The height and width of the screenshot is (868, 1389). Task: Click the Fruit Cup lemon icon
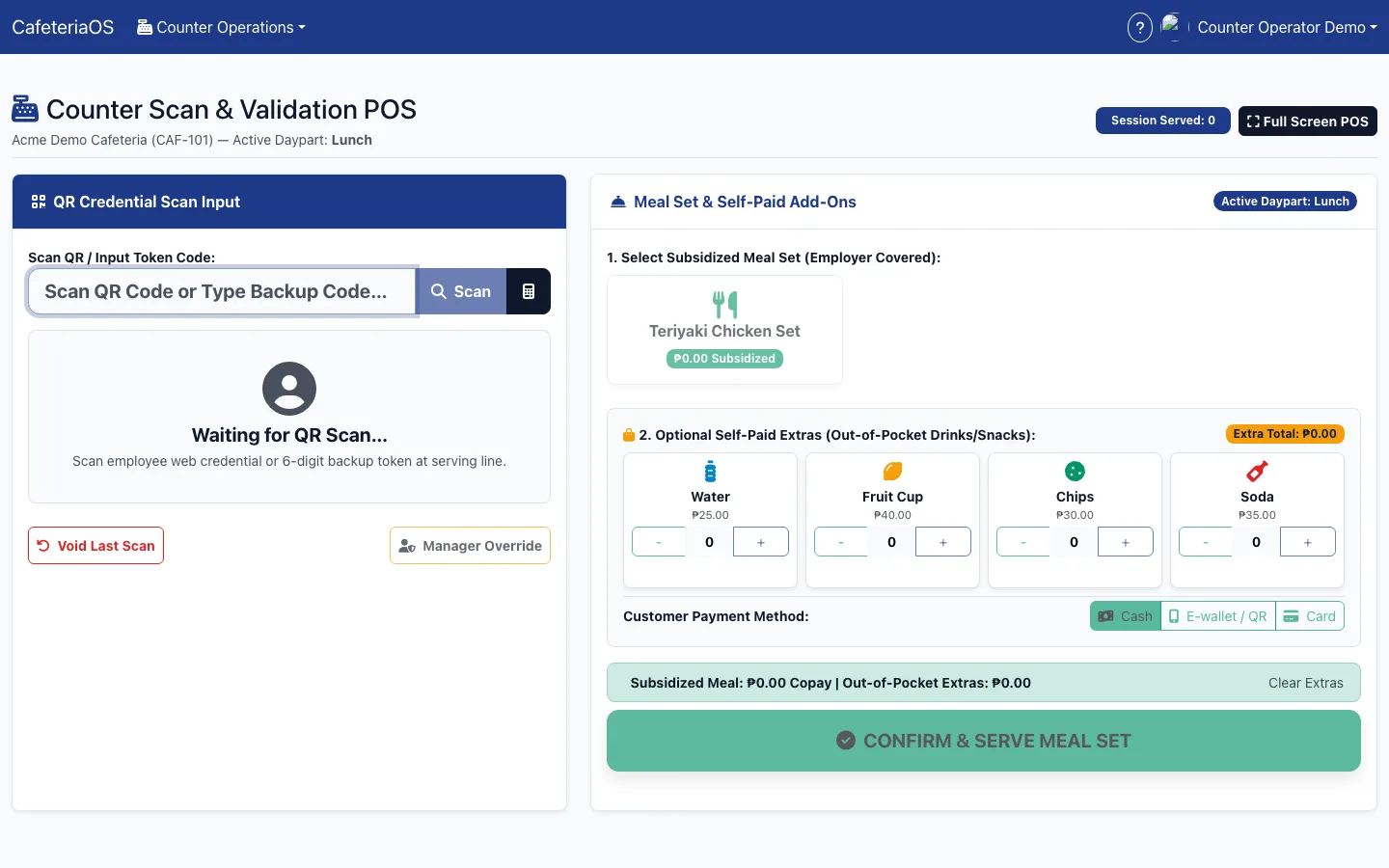click(x=893, y=472)
